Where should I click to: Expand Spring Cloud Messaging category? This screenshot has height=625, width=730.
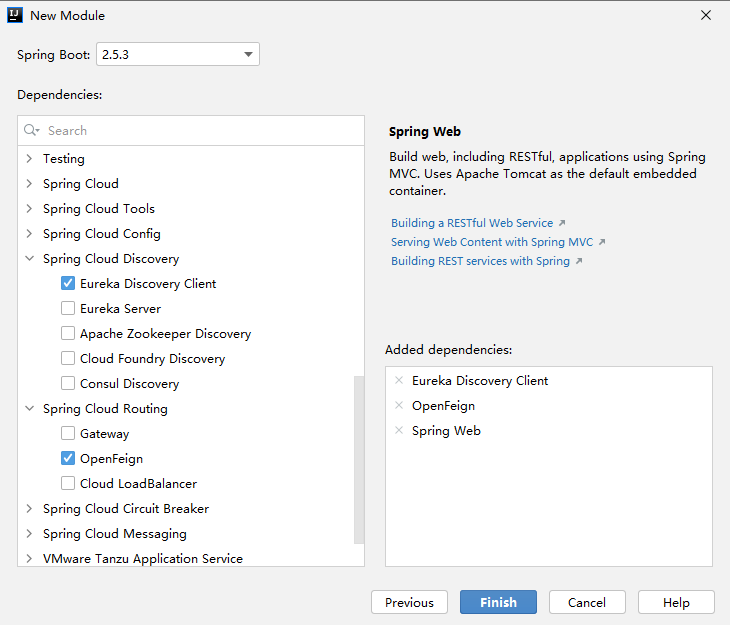[x=29, y=533]
